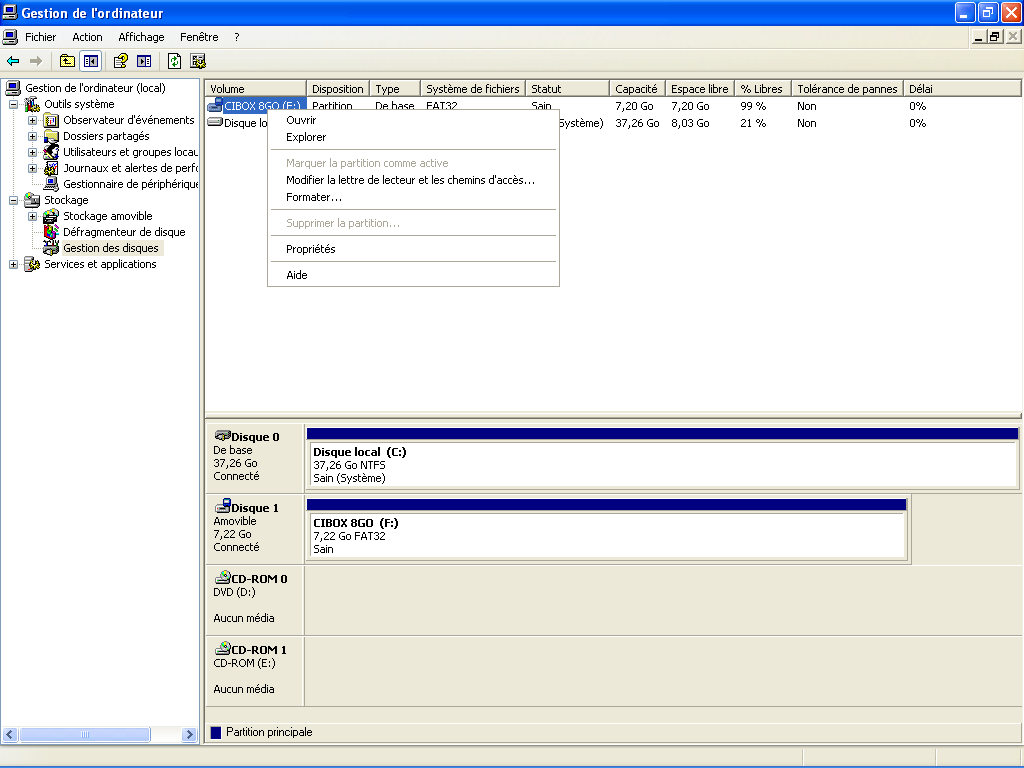Open the Affichage menu
The image size is (1024, 768).
click(x=141, y=37)
